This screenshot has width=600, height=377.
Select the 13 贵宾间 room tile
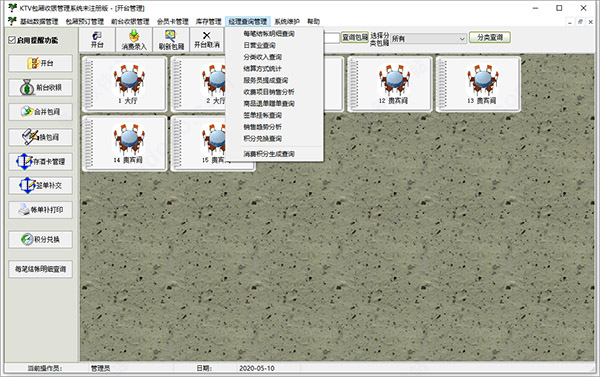[x=478, y=84]
